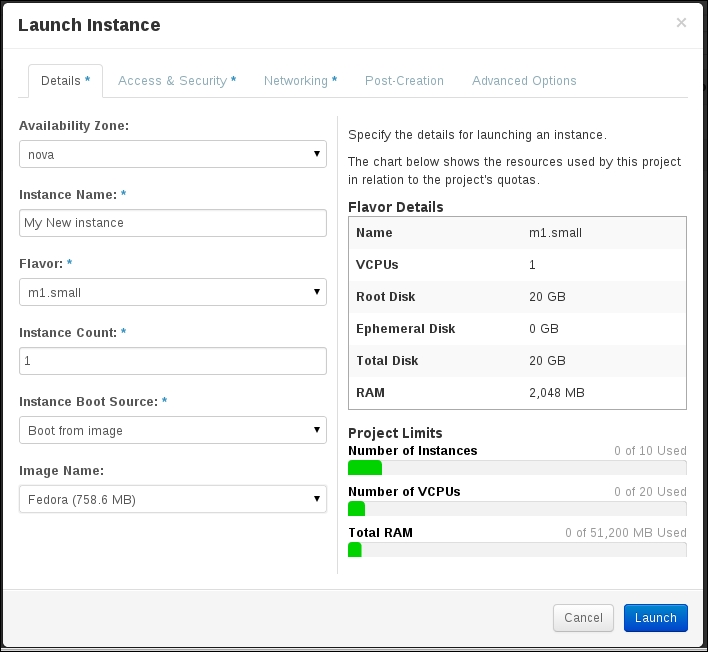The image size is (708, 652).
Task: Open the Instance Boot Source dropdown
Action: tap(172, 430)
